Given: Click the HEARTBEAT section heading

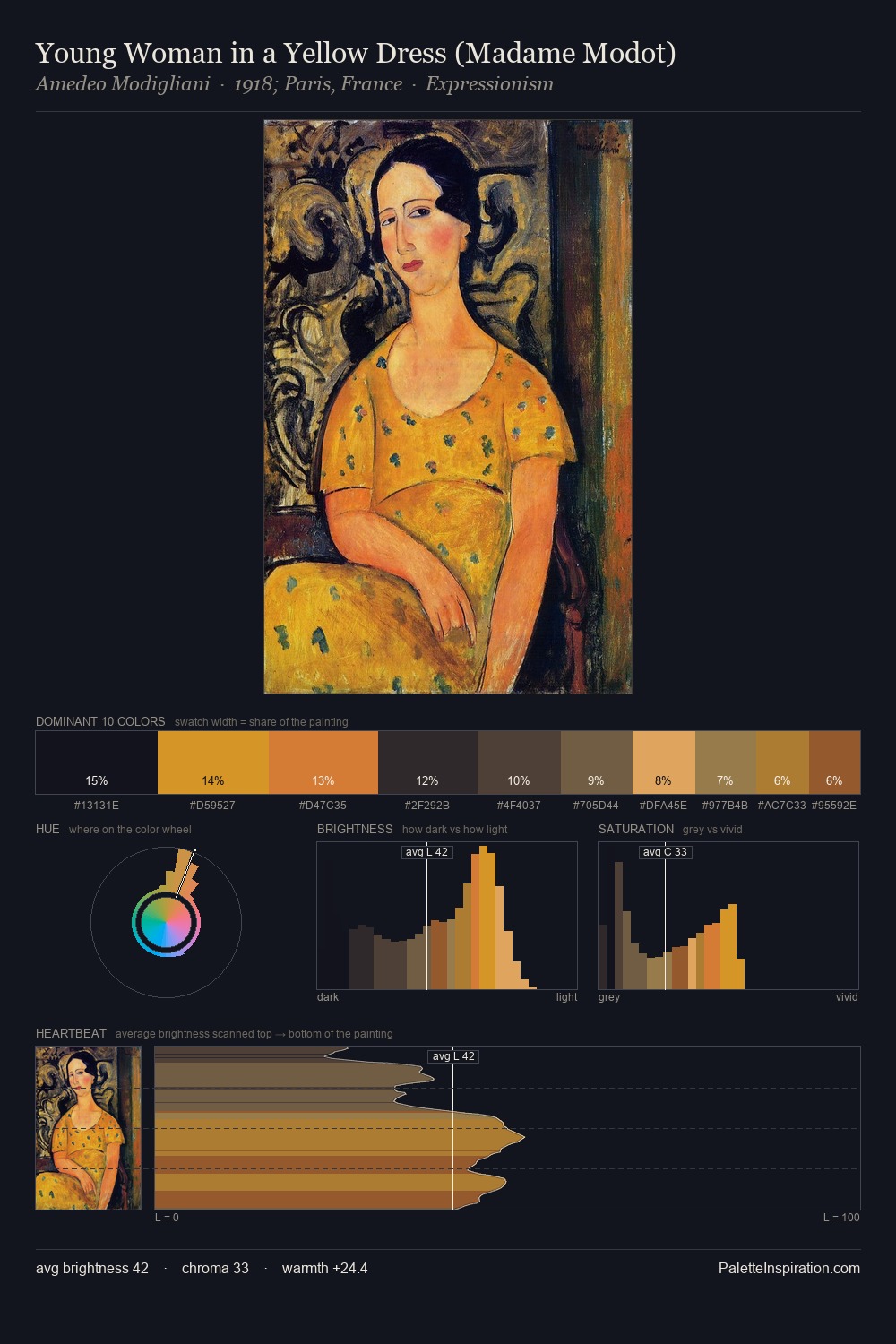Looking at the screenshot, I should click(71, 1033).
